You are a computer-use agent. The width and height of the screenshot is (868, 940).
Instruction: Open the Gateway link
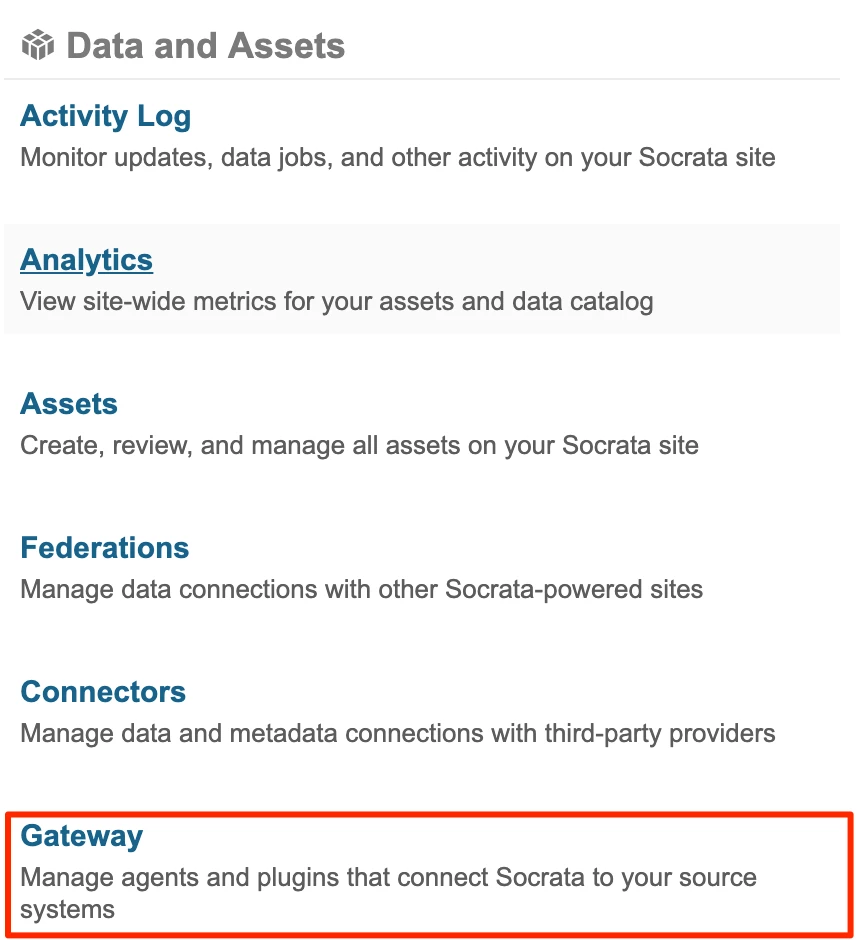click(x=82, y=836)
